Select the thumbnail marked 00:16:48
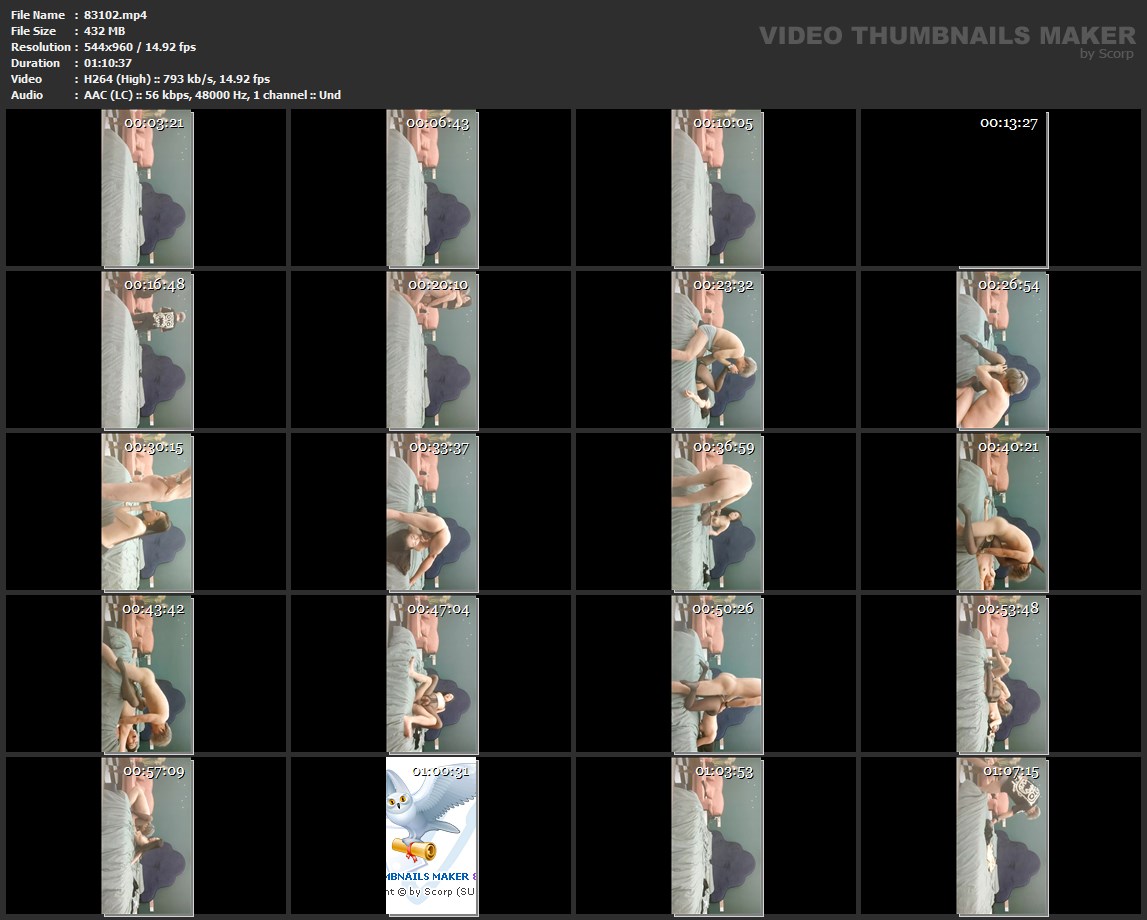 [147, 349]
